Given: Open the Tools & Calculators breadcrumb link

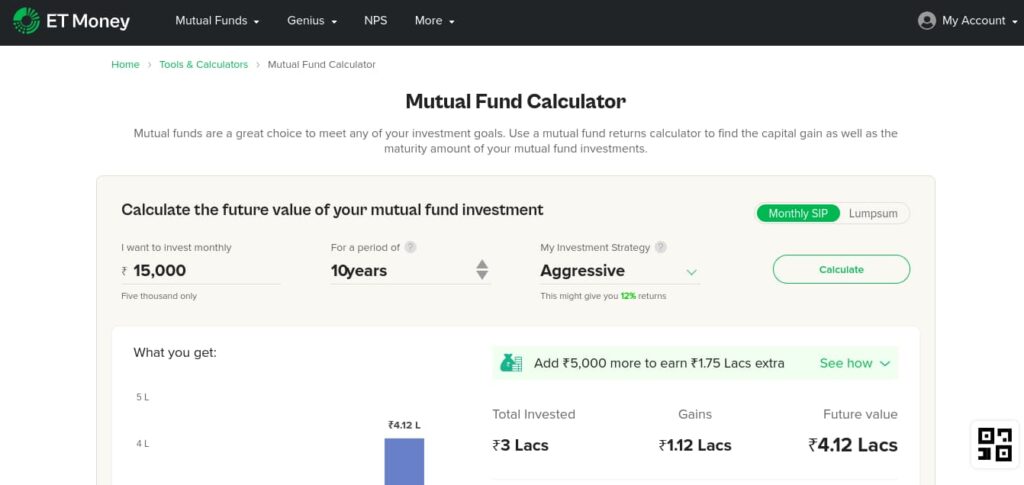Looking at the screenshot, I should [x=204, y=65].
